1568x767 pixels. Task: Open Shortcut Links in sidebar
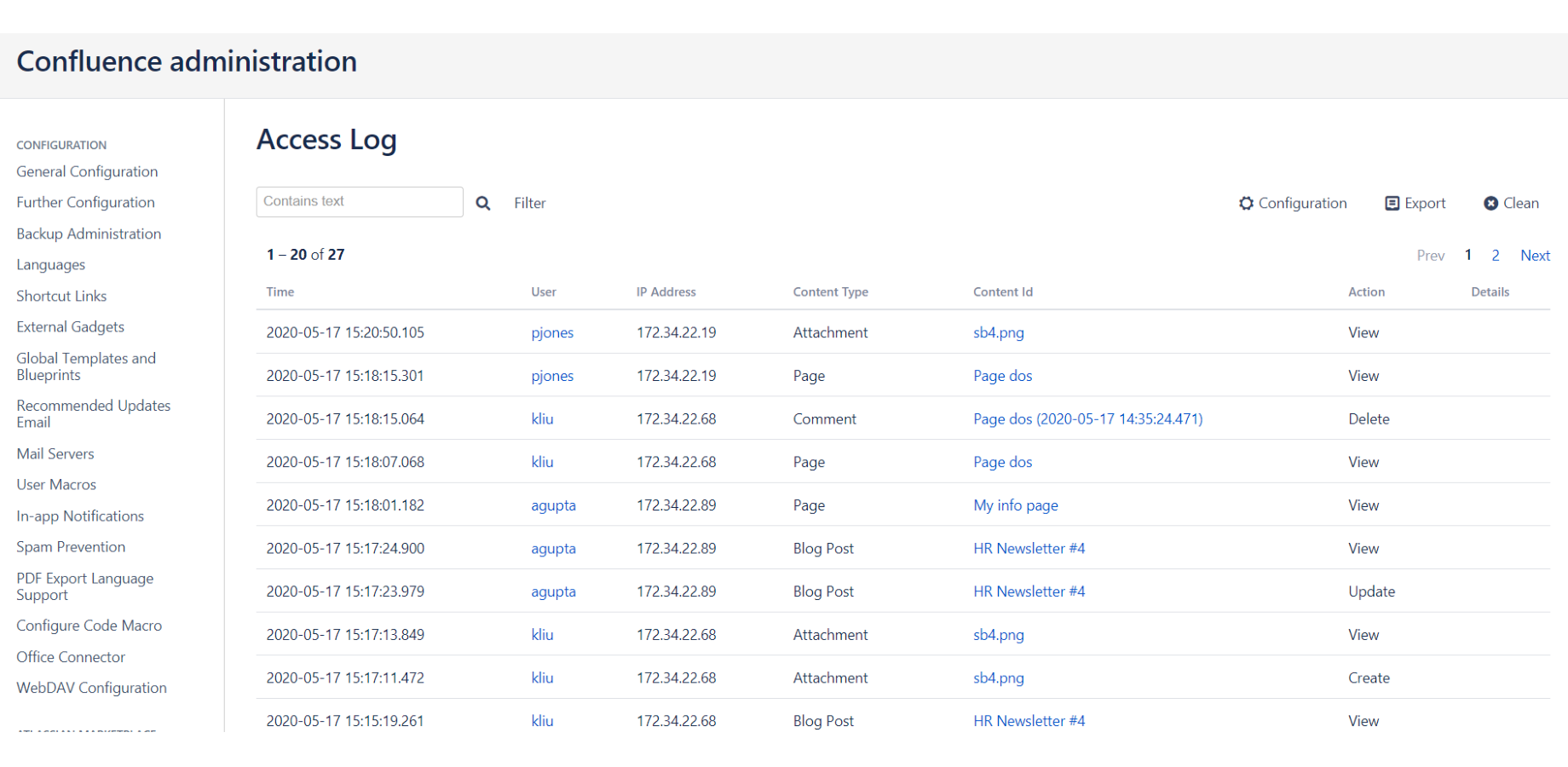(x=61, y=296)
